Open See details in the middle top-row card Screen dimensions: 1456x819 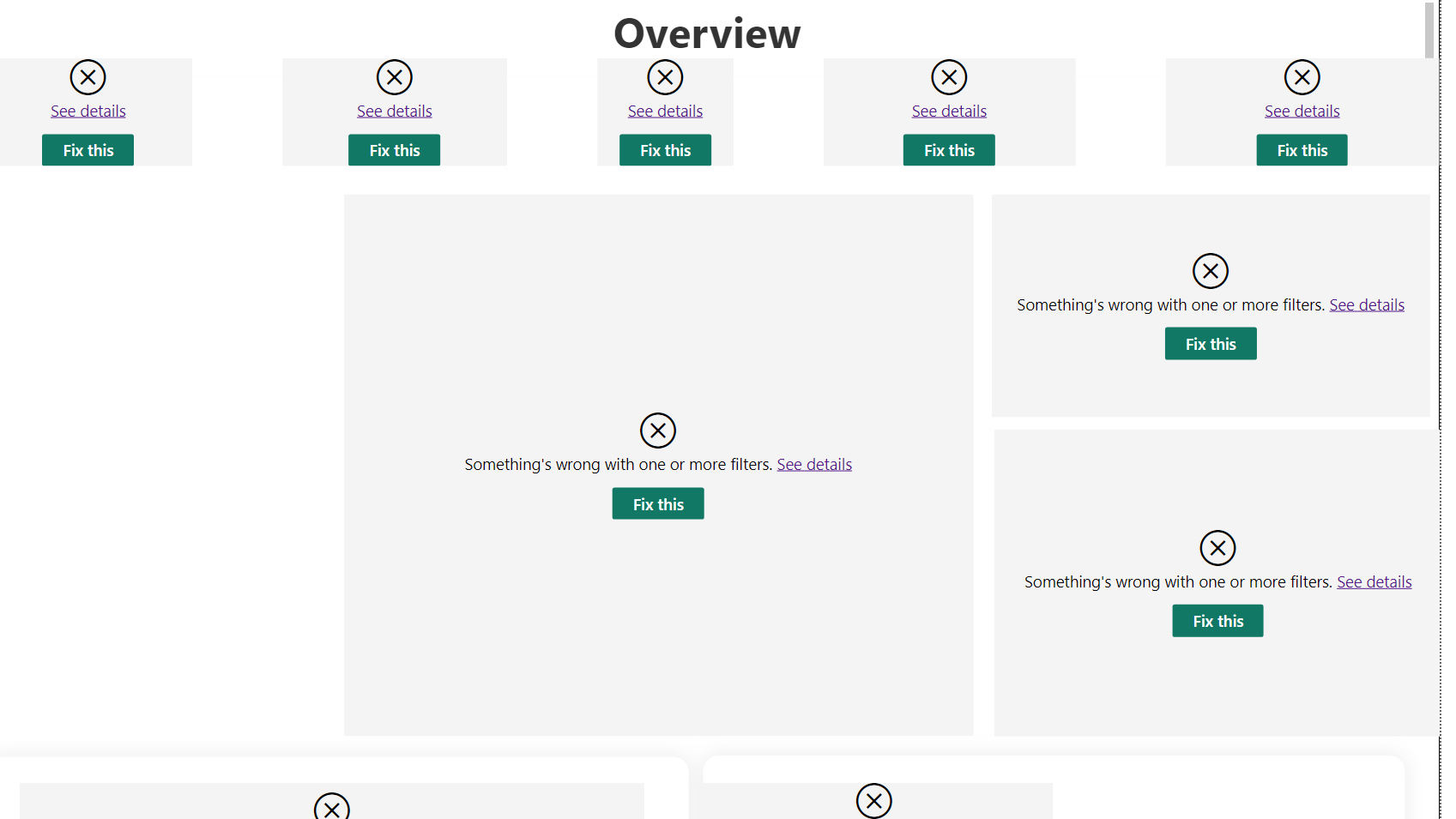click(x=665, y=111)
